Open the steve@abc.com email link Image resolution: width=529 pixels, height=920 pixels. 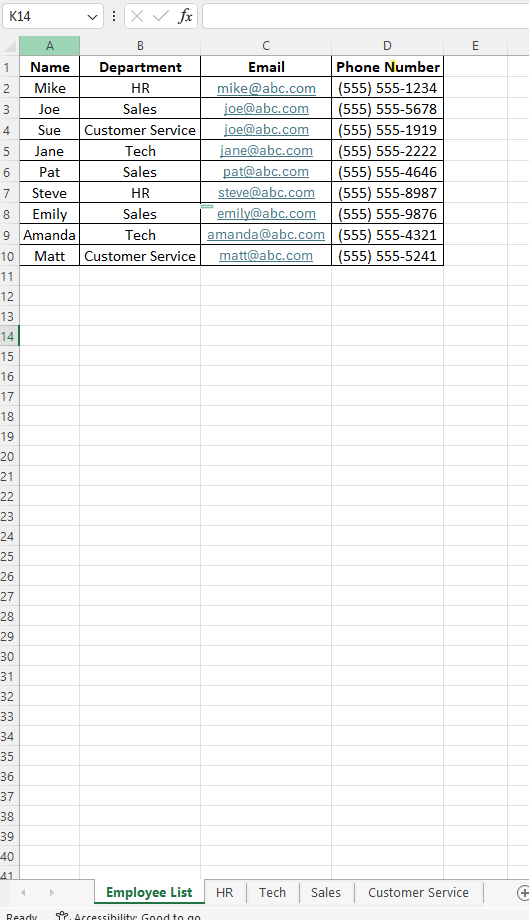click(x=266, y=192)
